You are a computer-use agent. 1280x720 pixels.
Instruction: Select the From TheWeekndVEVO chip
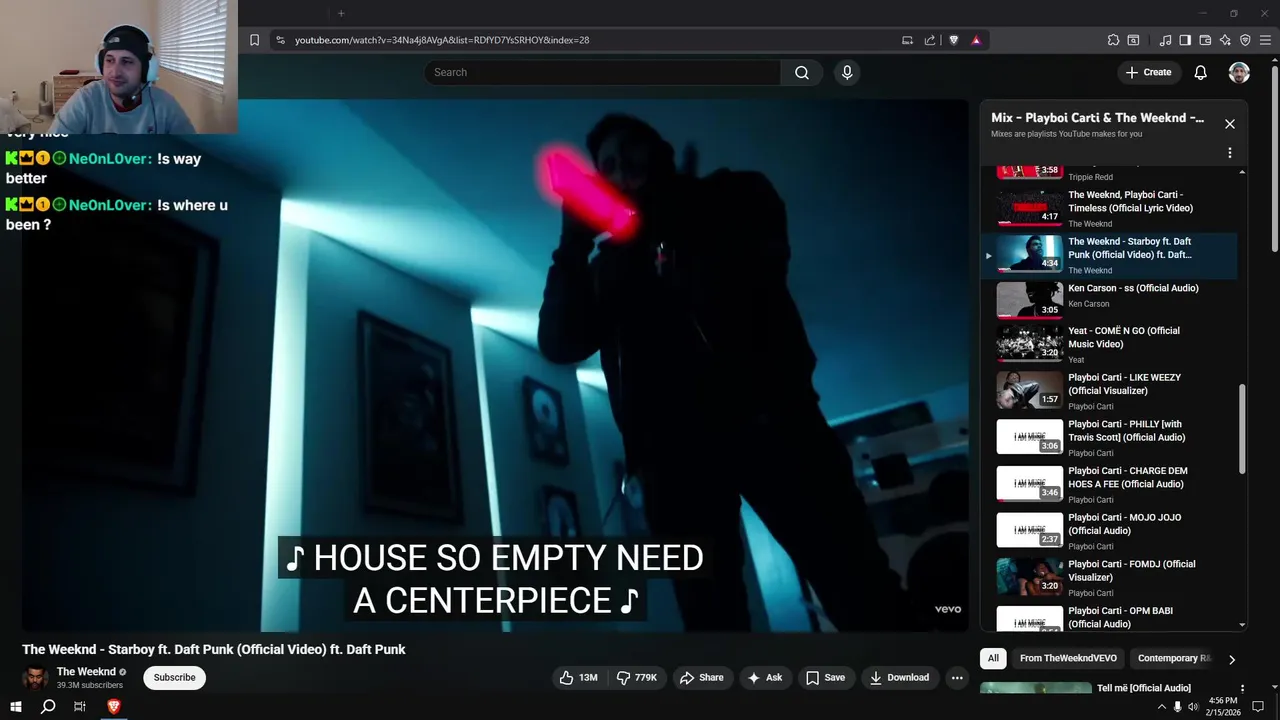pos(1068,658)
